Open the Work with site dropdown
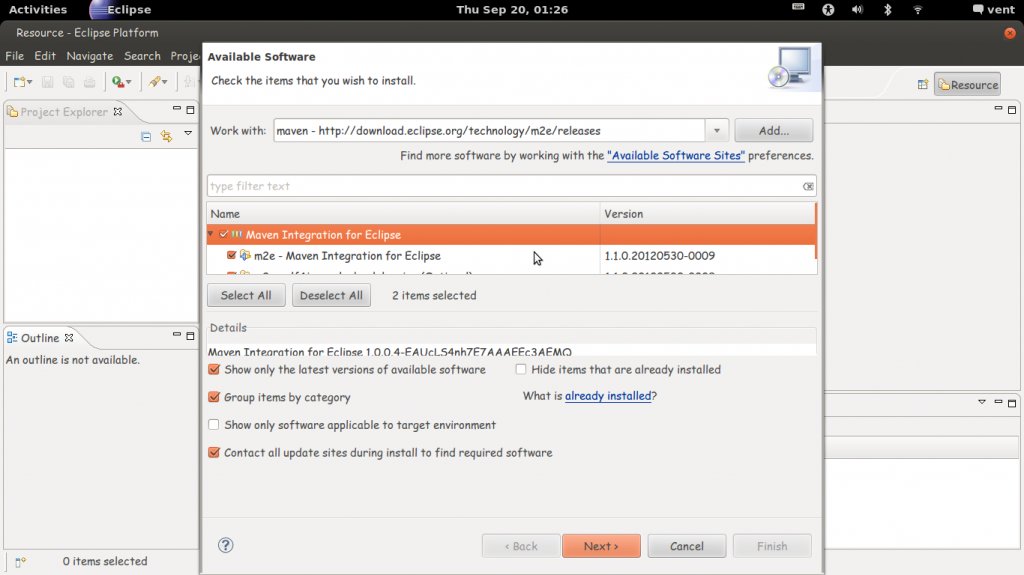The width and height of the screenshot is (1024, 575). [x=716, y=131]
